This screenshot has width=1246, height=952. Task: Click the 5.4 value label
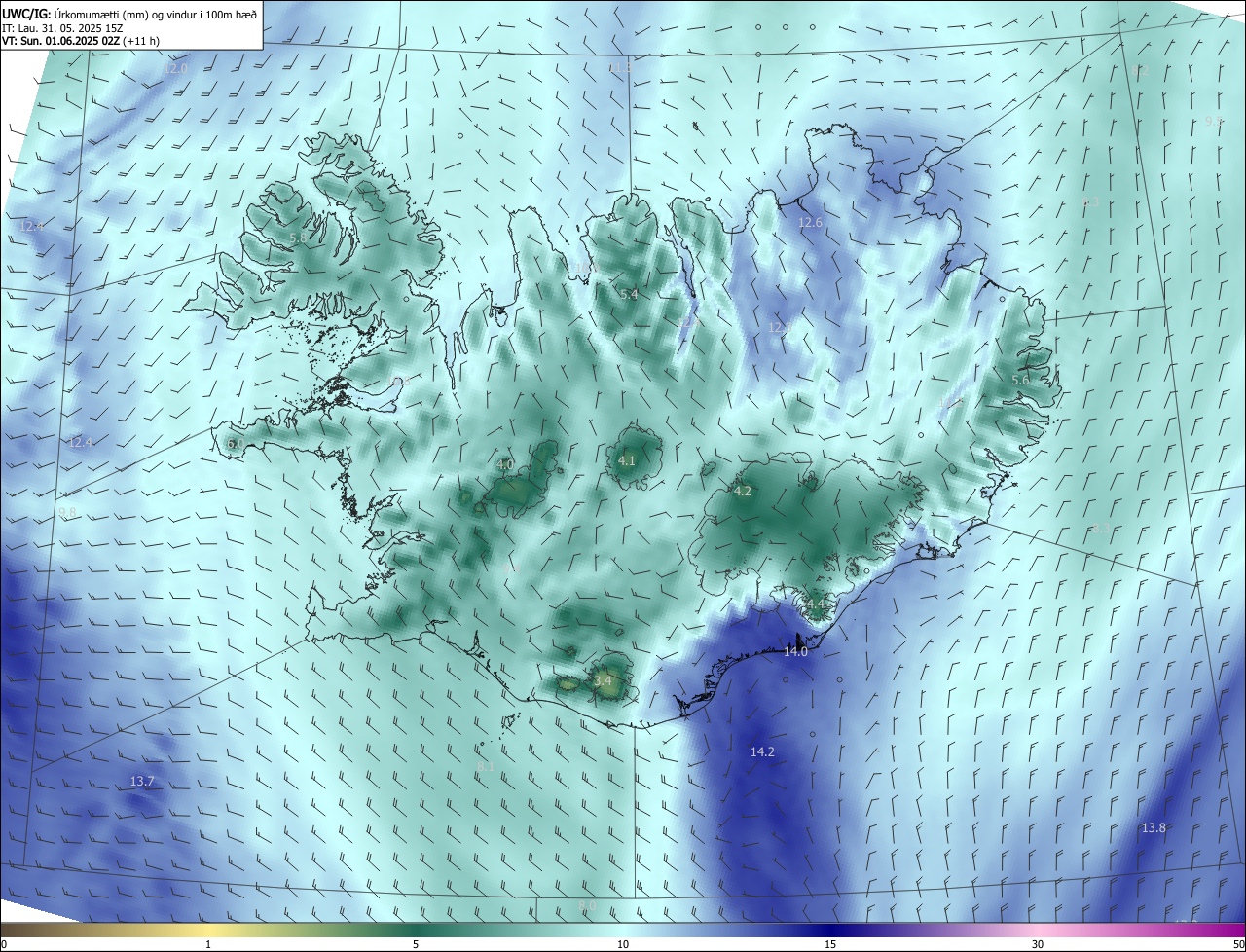[629, 294]
